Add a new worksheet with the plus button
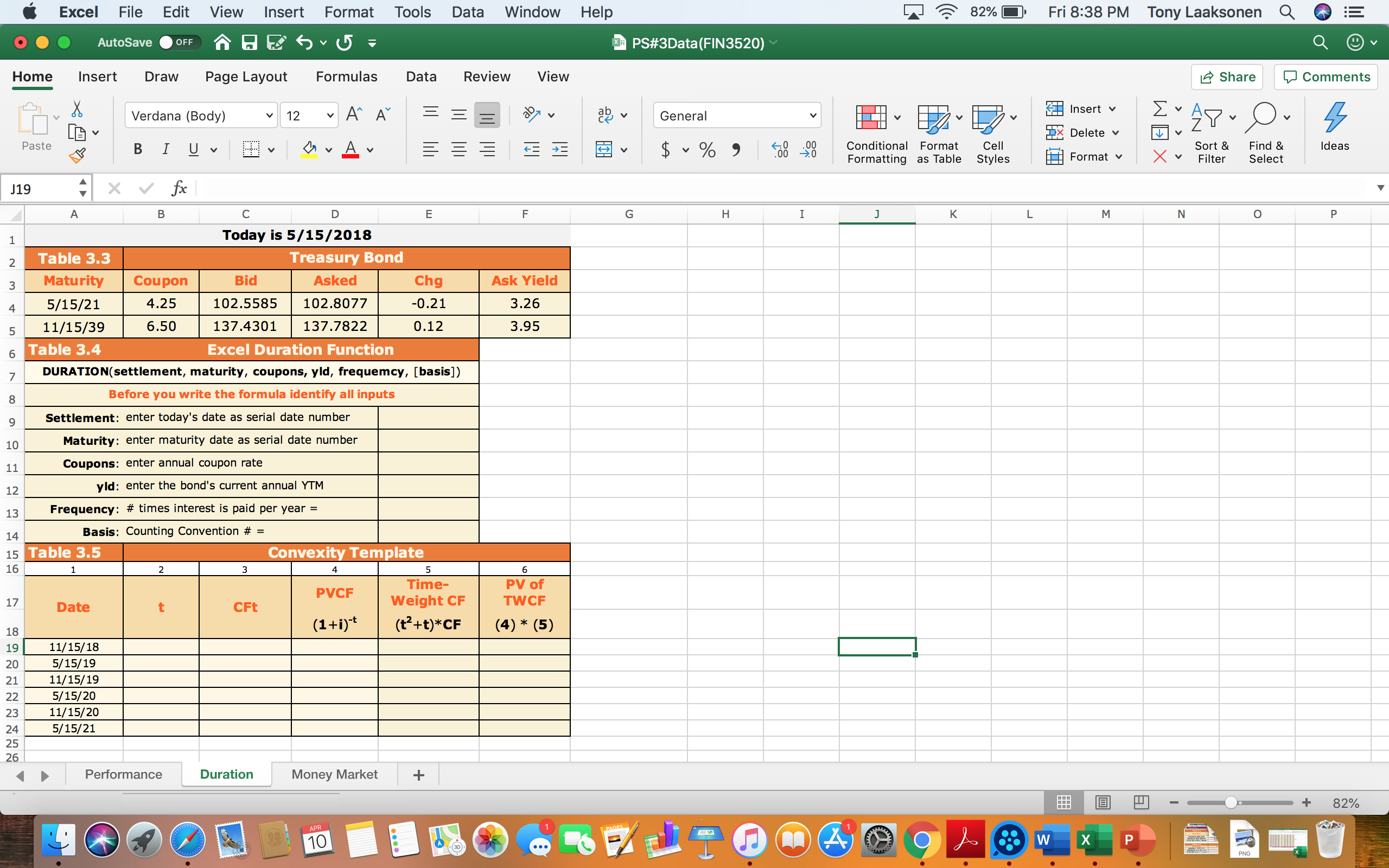The image size is (1389, 868). tap(418, 775)
